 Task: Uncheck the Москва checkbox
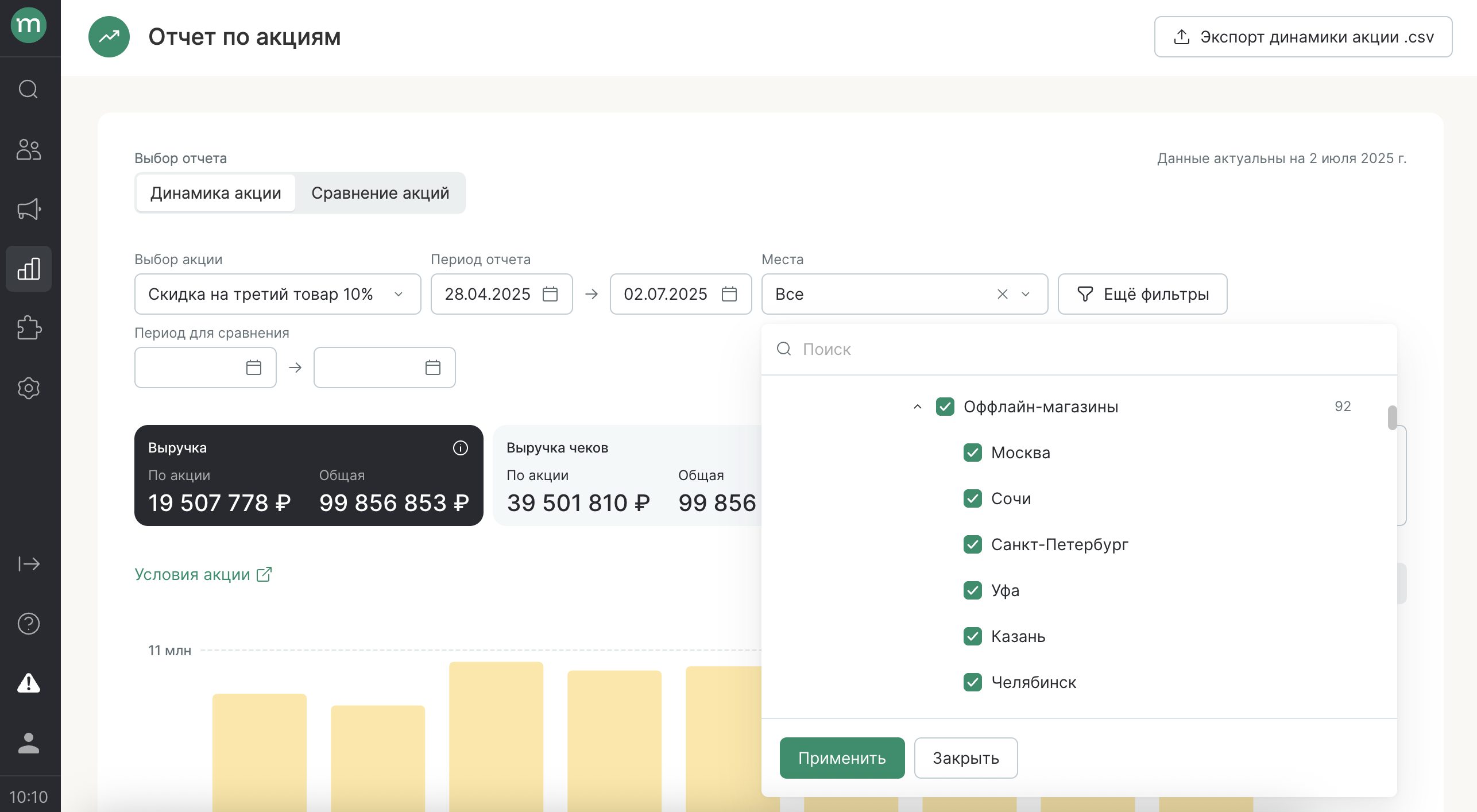pyautogui.click(x=973, y=453)
